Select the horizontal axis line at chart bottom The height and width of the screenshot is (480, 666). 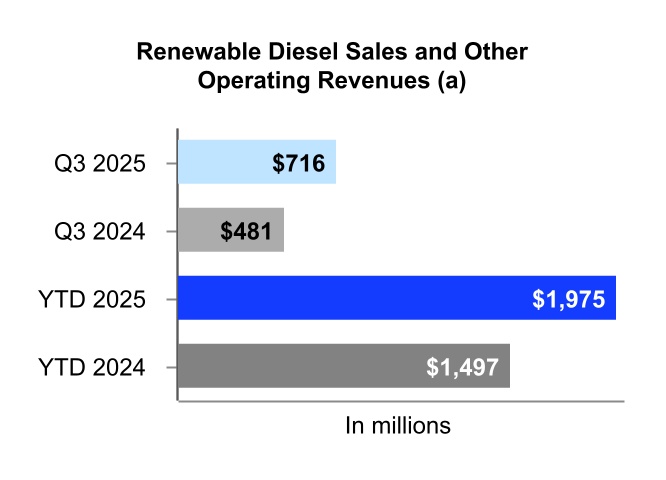pos(400,402)
